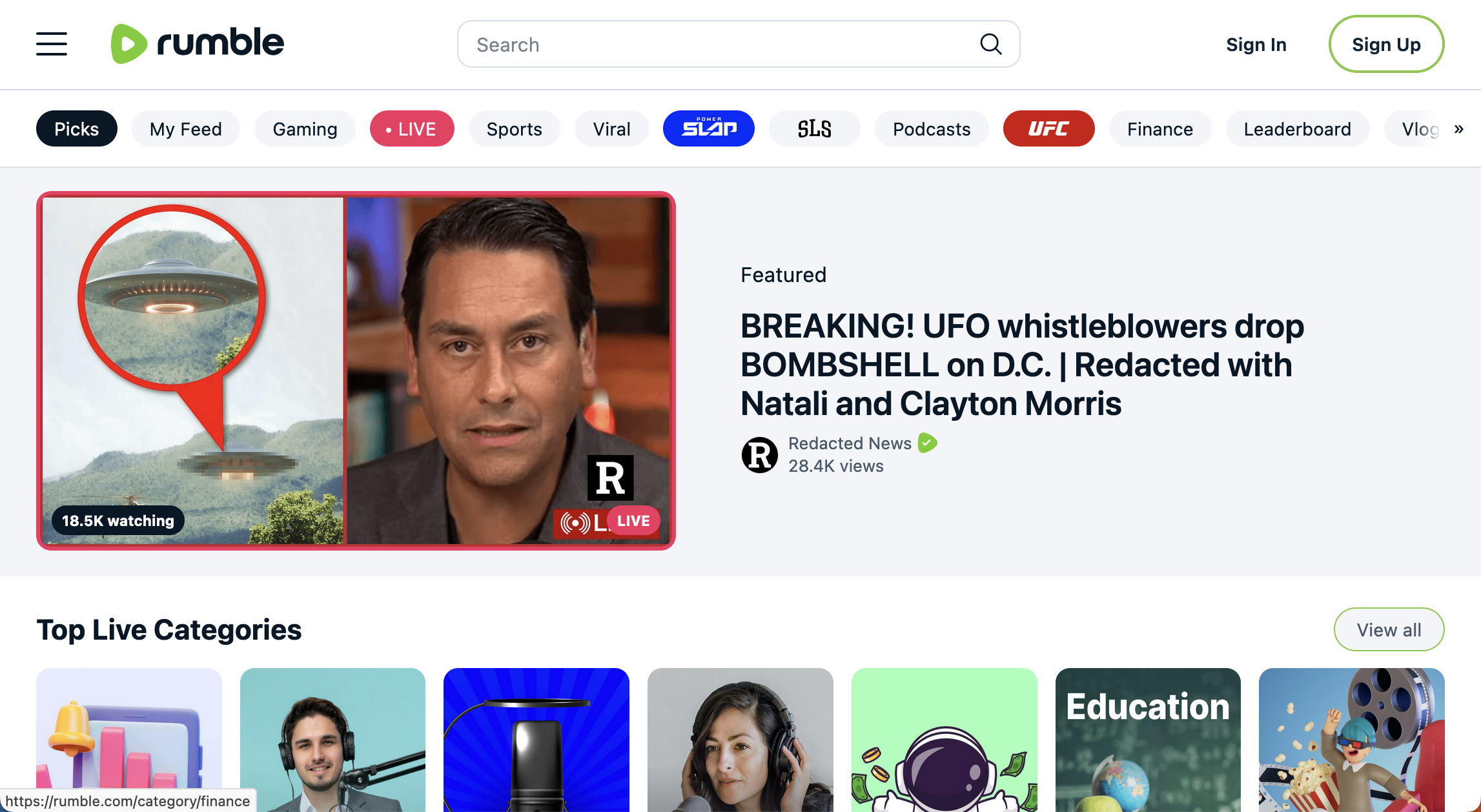
Task: Open the BREAKING UFO whistleblowers video title
Action: (x=1022, y=365)
